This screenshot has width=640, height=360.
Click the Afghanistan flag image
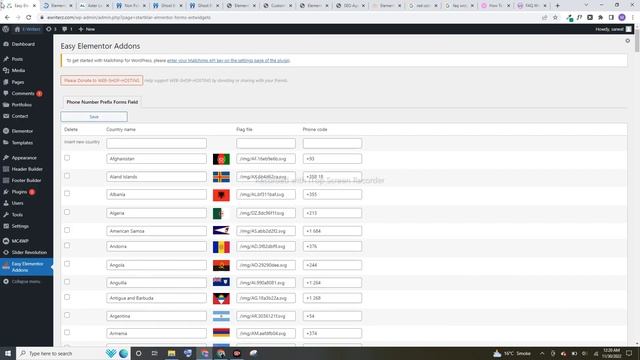click(221, 159)
